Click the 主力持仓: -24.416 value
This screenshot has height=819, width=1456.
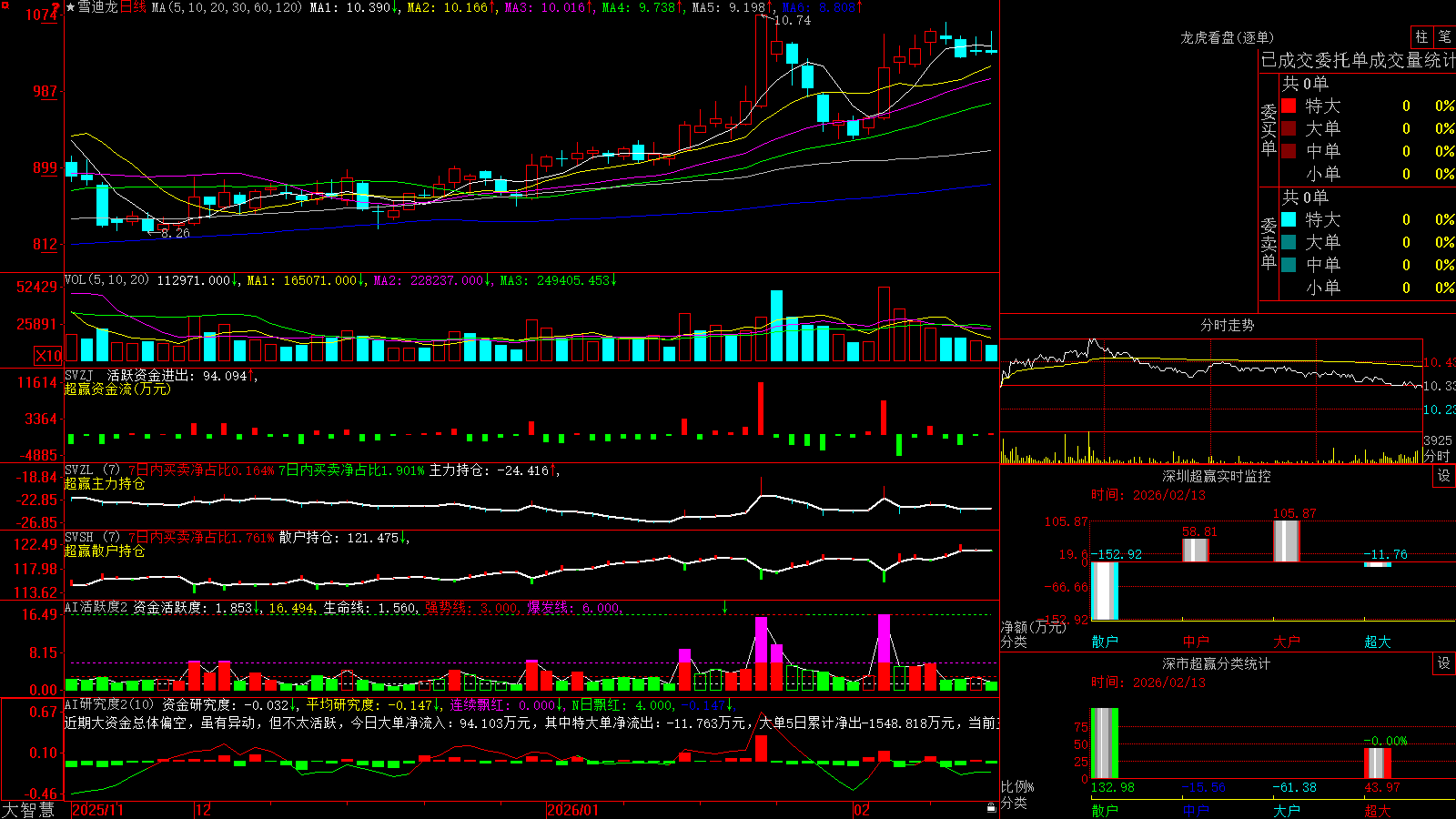(x=490, y=470)
